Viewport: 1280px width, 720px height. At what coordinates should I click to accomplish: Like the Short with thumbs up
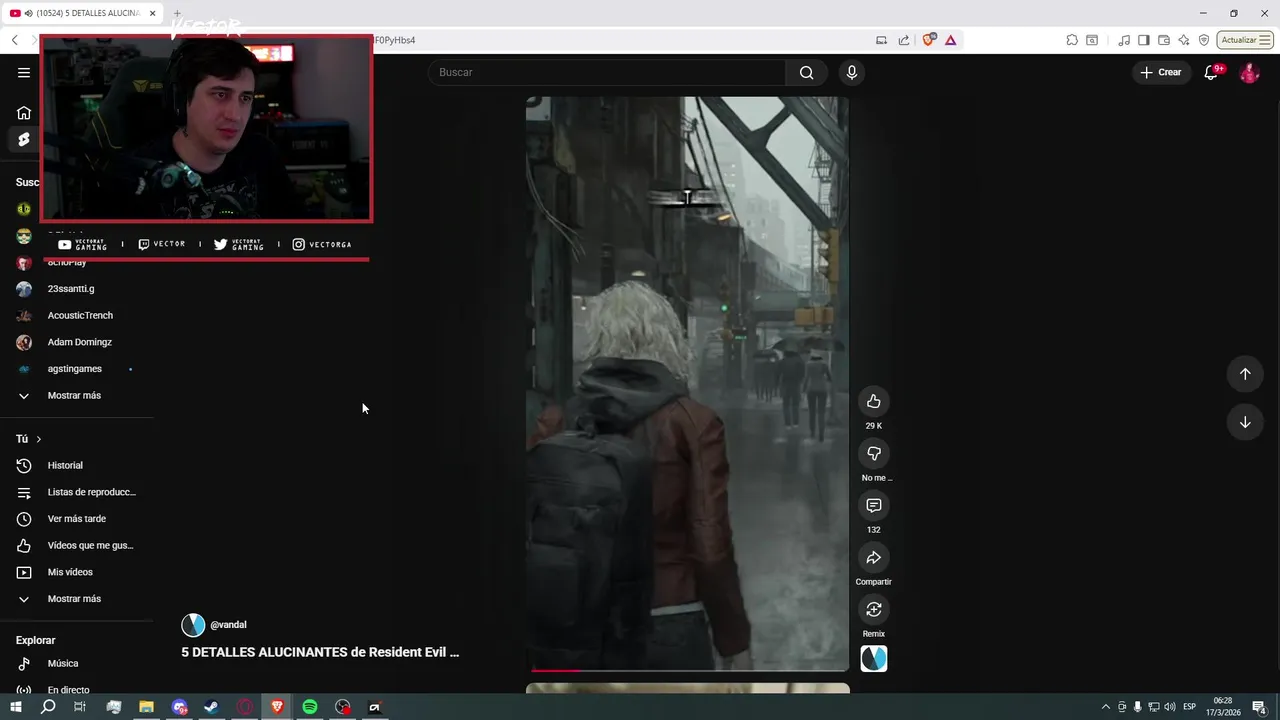(874, 401)
